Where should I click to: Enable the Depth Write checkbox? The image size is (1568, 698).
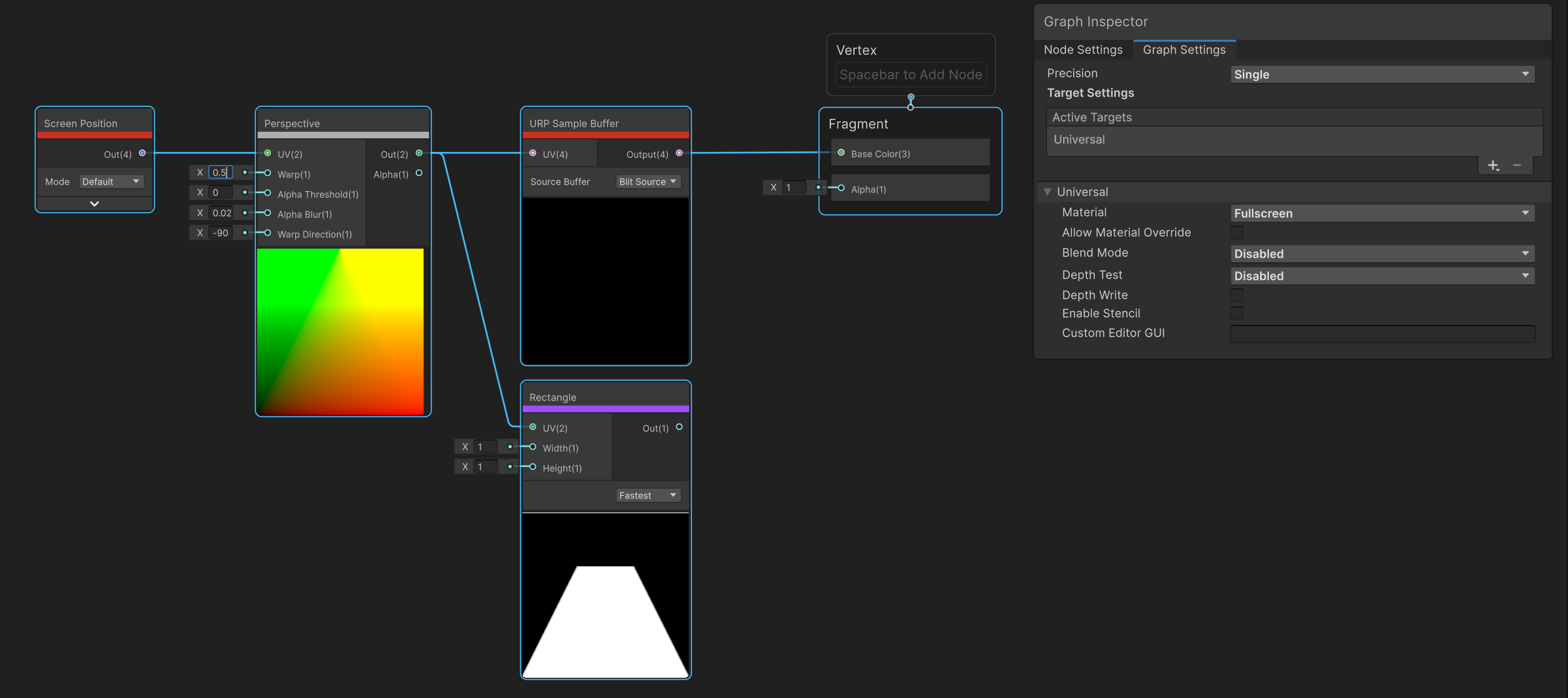pyautogui.click(x=1237, y=295)
